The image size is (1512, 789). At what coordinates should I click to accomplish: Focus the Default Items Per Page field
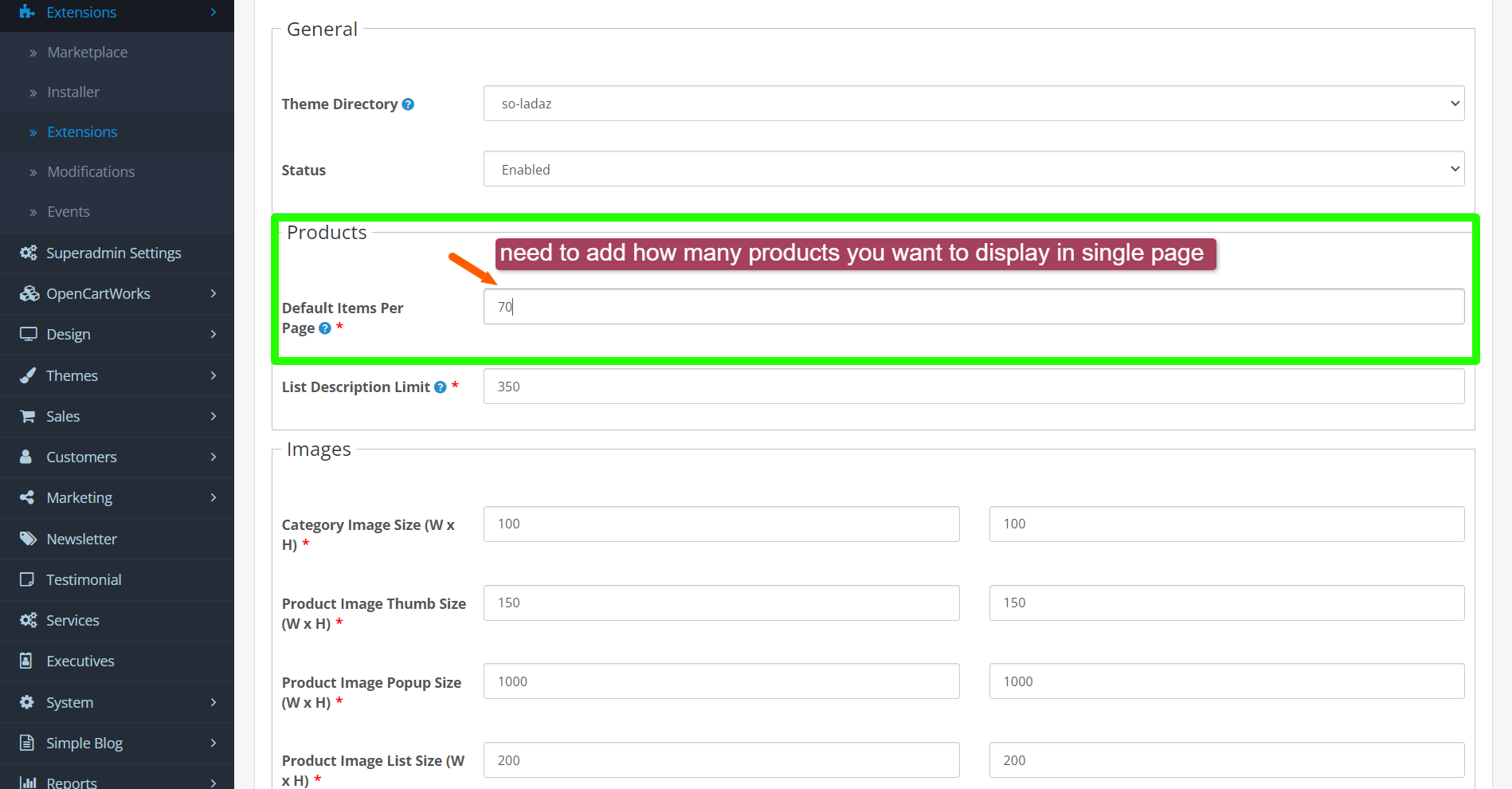tap(973, 306)
